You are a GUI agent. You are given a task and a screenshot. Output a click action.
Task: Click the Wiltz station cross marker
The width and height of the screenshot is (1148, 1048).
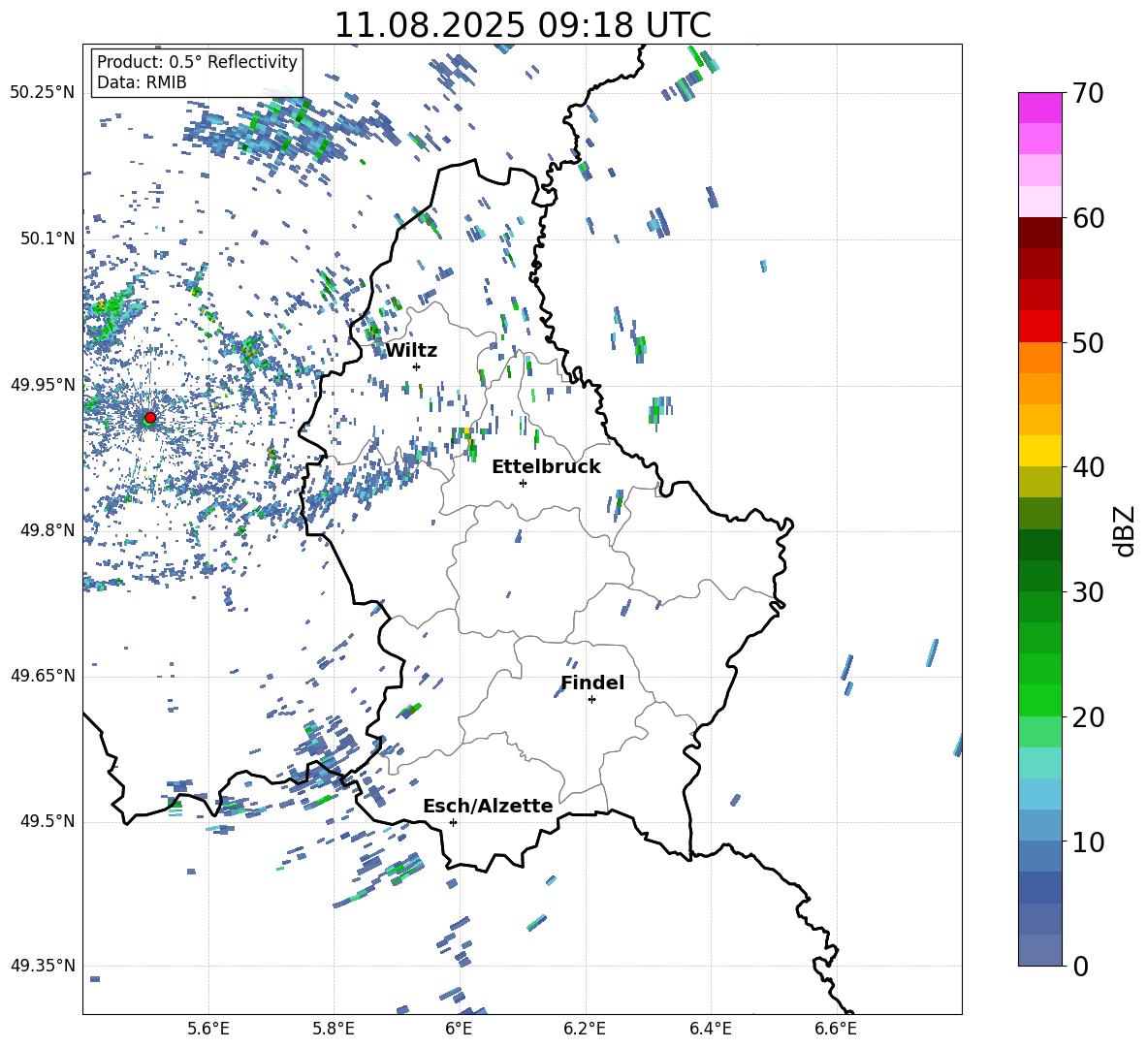tap(417, 366)
